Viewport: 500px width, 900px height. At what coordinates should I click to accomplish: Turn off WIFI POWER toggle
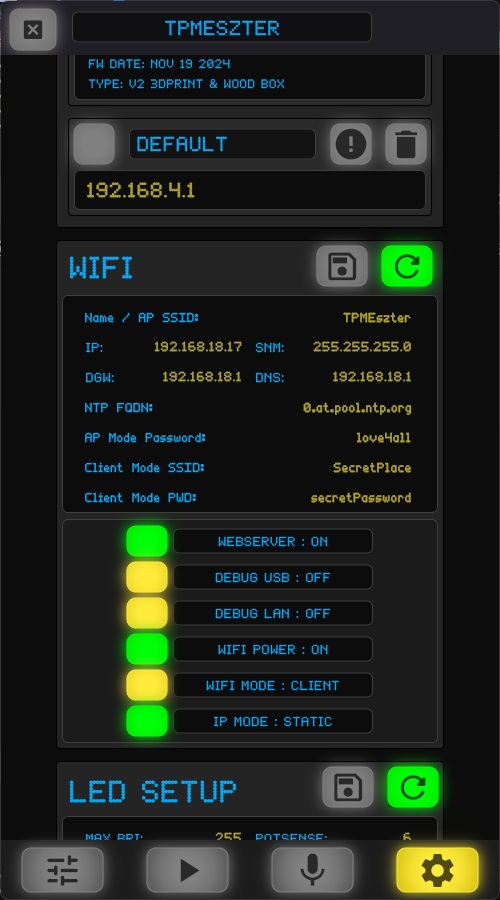click(x=147, y=649)
